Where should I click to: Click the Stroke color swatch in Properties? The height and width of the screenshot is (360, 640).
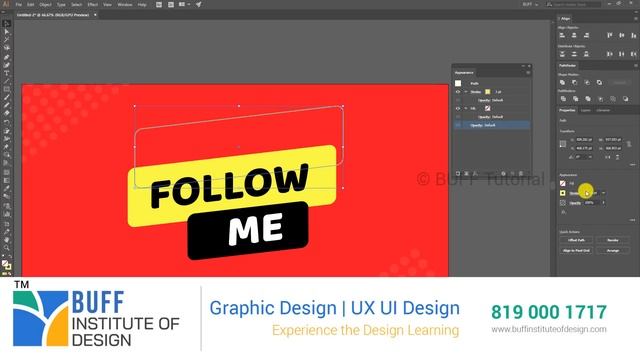click(x=562, y=193)
